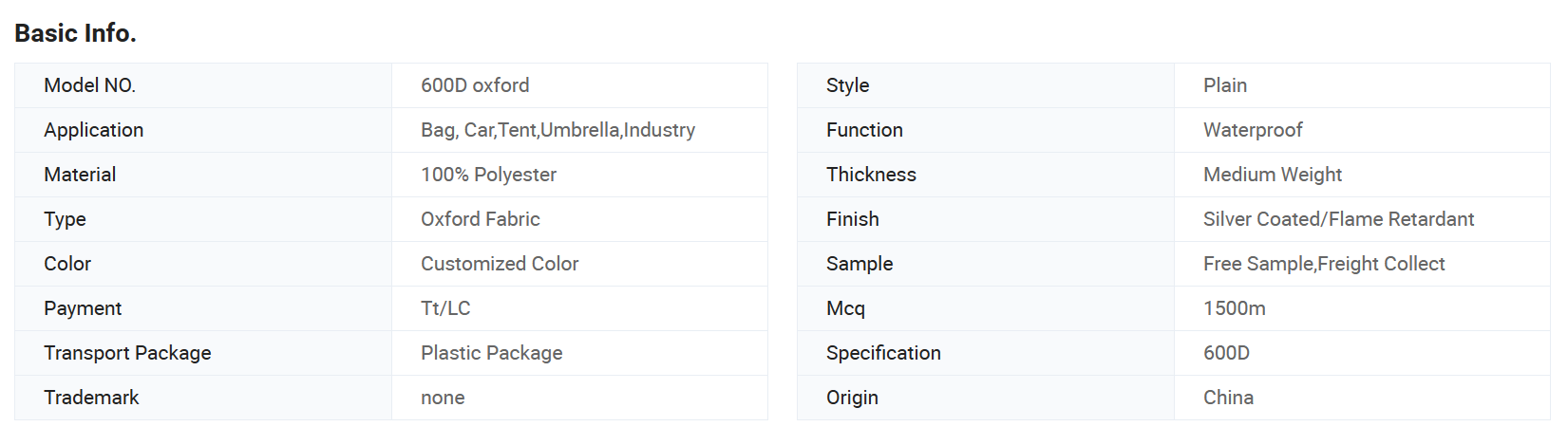Screen dimensions: 1568x445
Task: Select the 600D oxford model value
Action: 475,85
